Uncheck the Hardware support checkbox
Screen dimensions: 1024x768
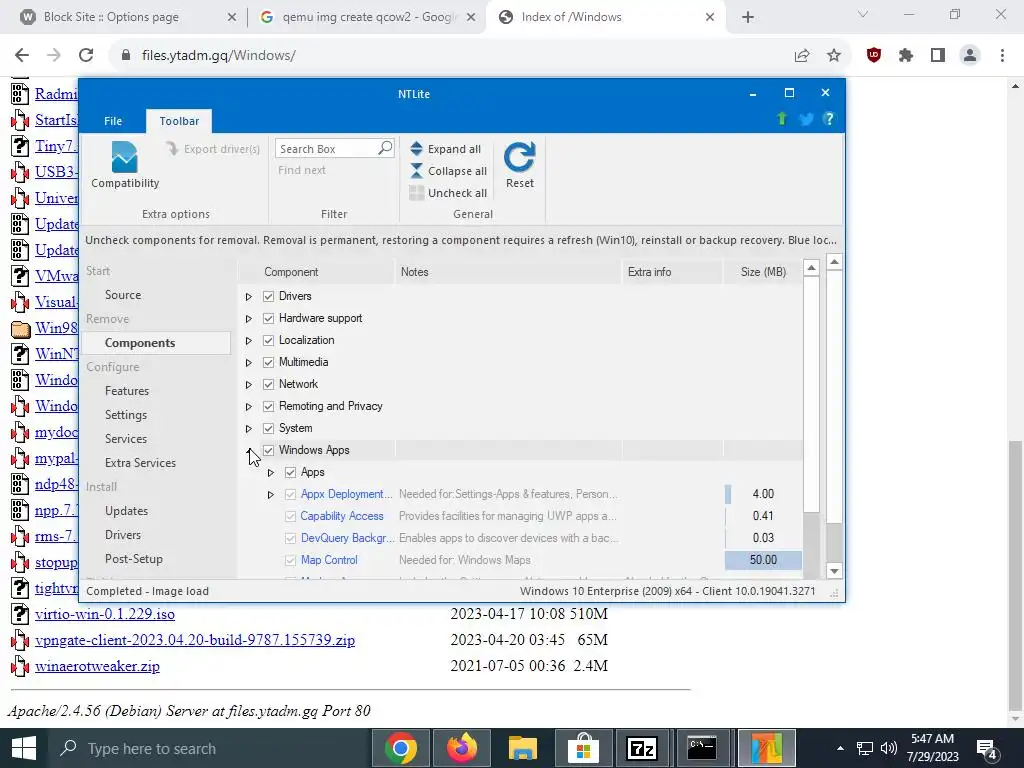[268, 319]
